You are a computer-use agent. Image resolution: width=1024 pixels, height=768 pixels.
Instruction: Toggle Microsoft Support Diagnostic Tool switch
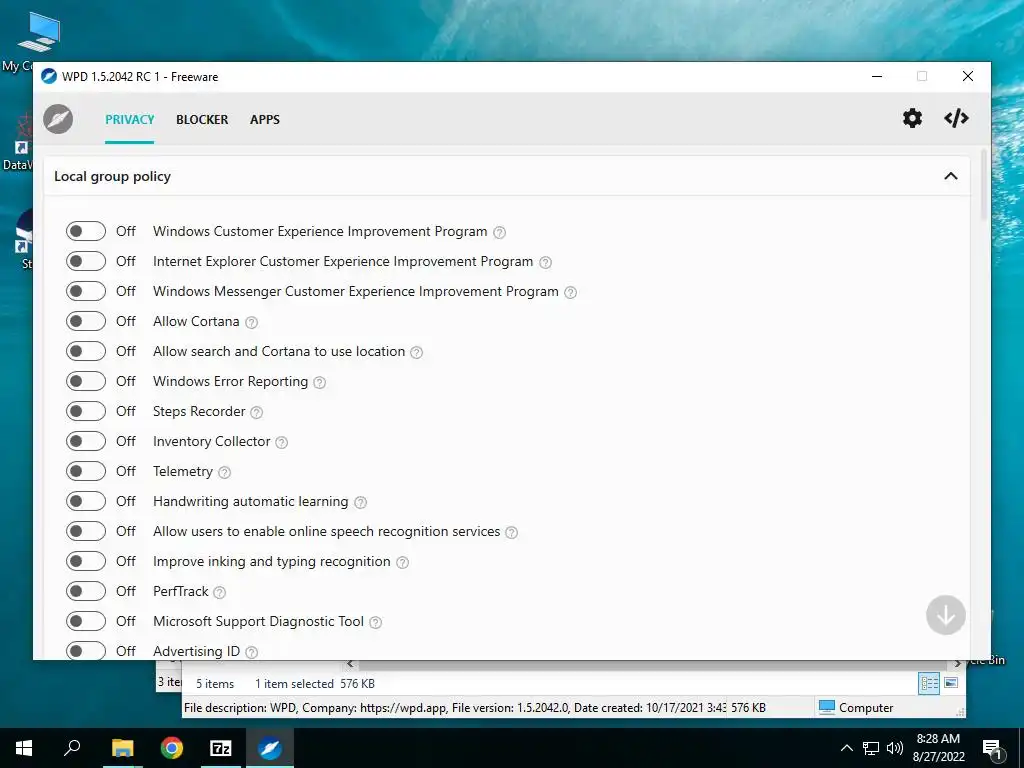click(86, 622)
